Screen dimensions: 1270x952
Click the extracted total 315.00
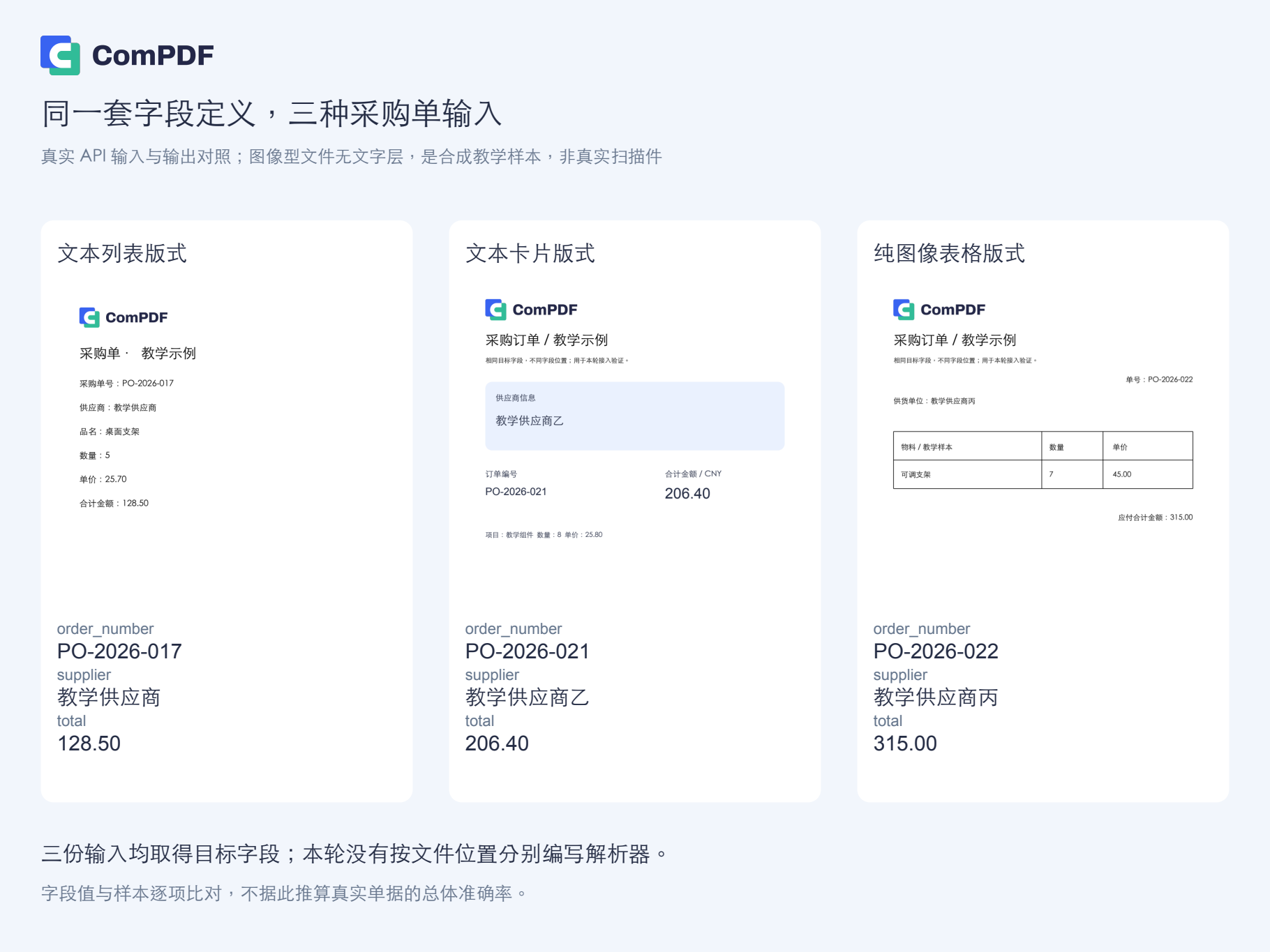tap(905, 743)
